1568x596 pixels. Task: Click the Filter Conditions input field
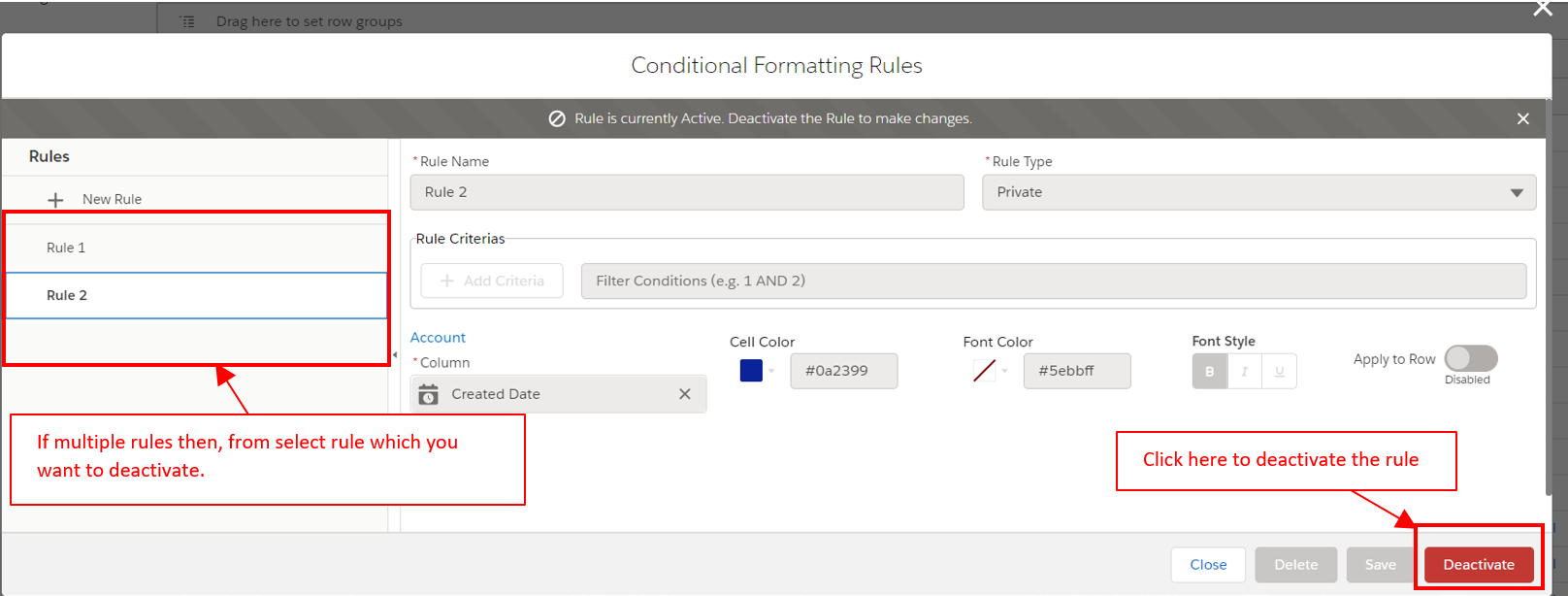pos(1053,281)
